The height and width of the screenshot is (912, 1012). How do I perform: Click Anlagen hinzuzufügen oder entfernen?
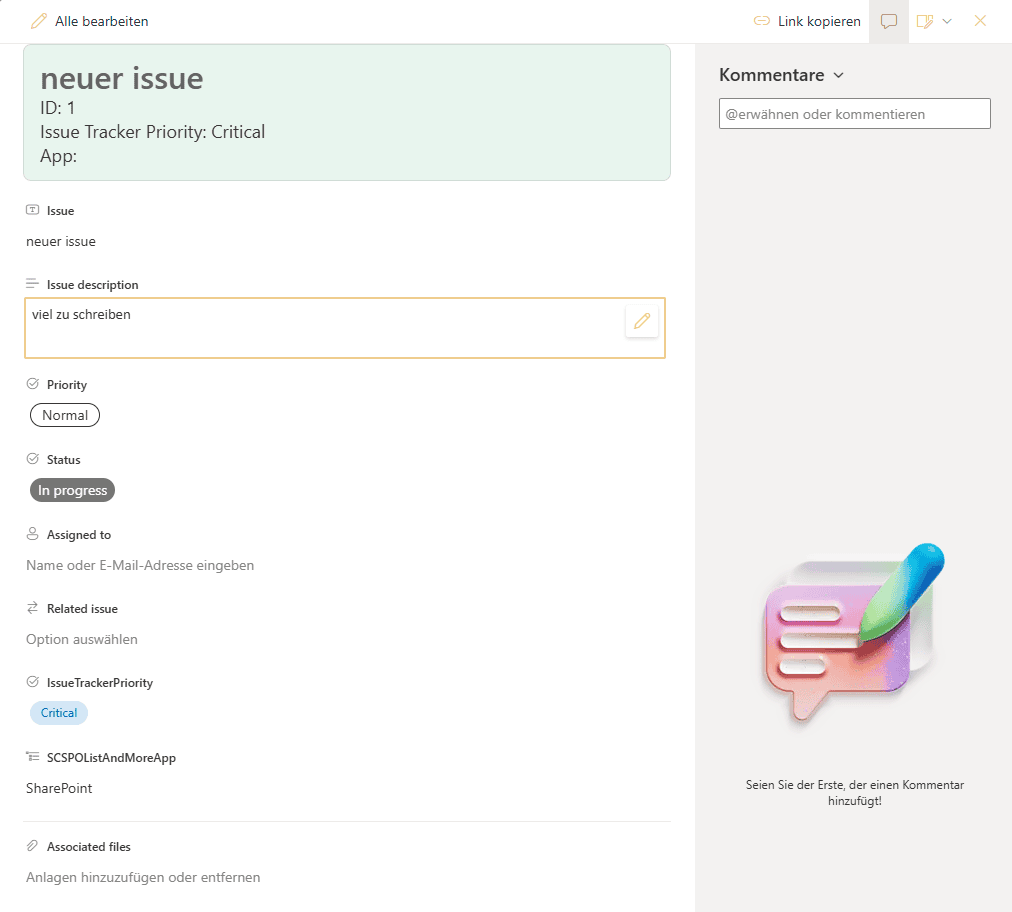point(143,877)
